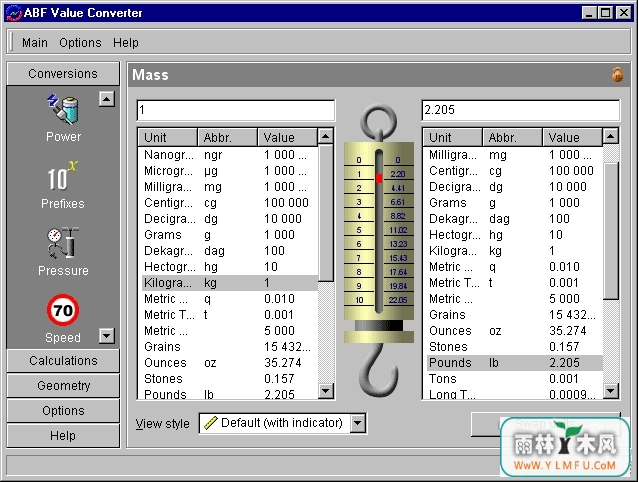Select Centigr... row in left list
The width and height of the screenshot is (638, 482).
228,203
